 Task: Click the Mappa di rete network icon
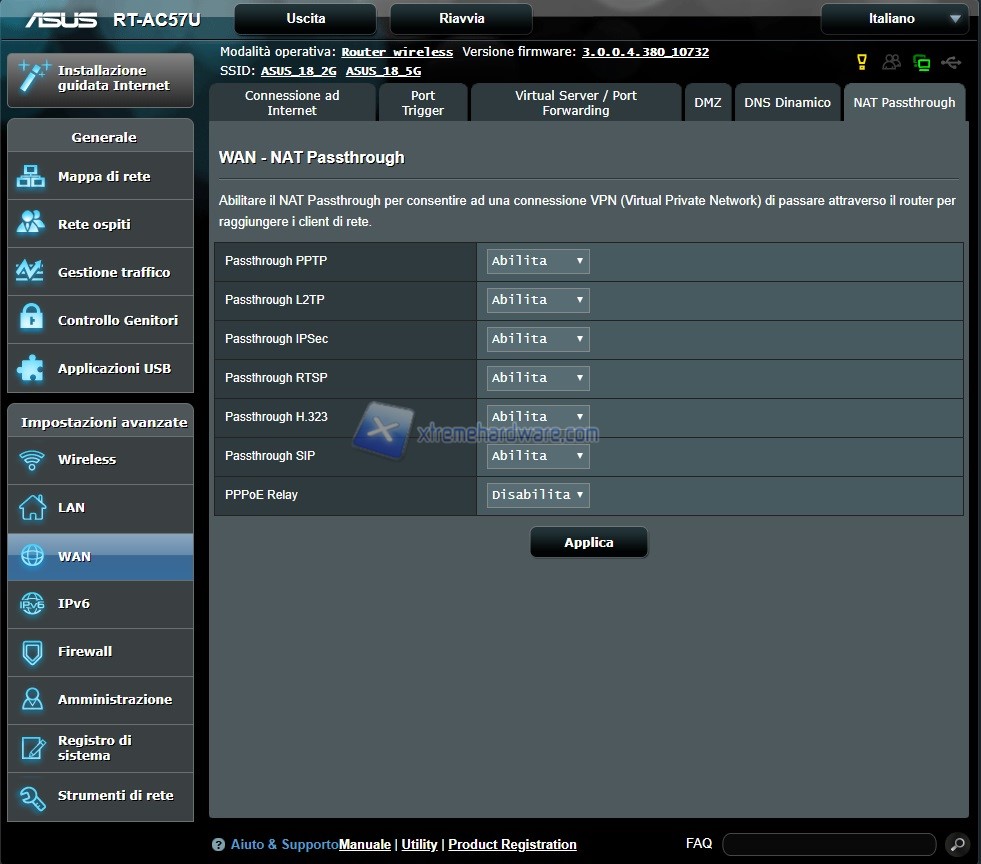click(x=31, y=177)
